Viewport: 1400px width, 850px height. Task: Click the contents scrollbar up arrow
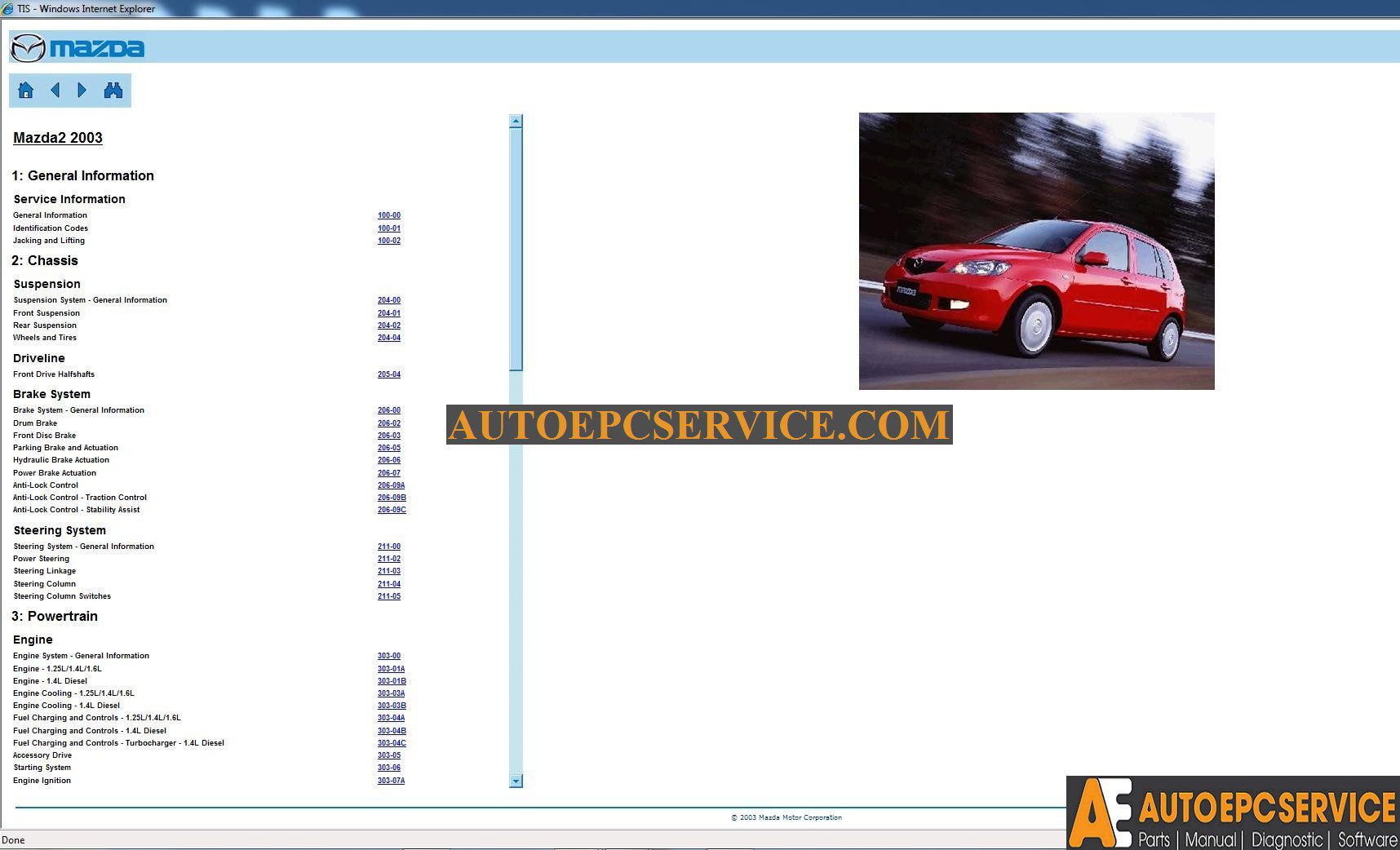point(516,121)
